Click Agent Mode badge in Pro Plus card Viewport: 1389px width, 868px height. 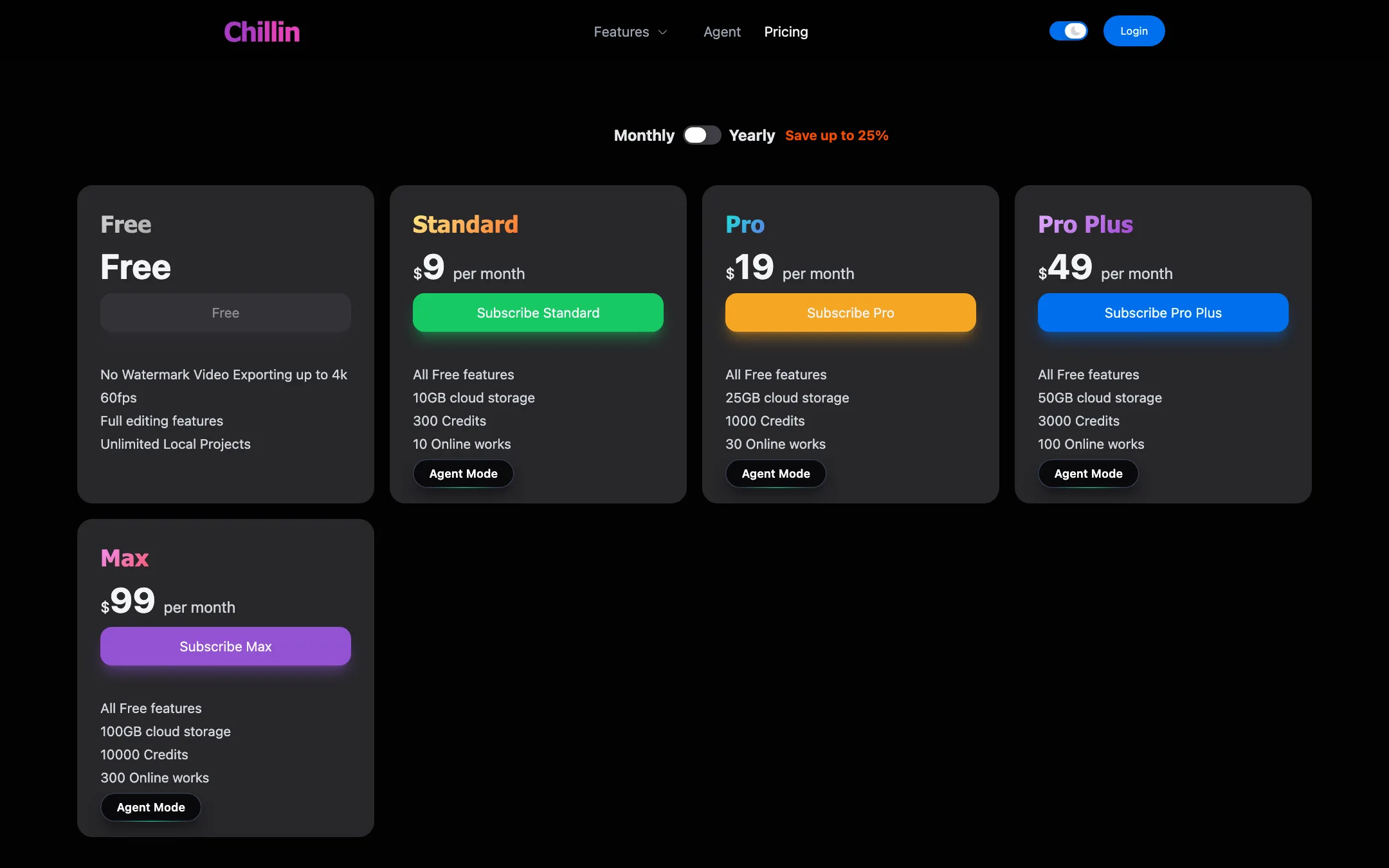coord(1088,473)
